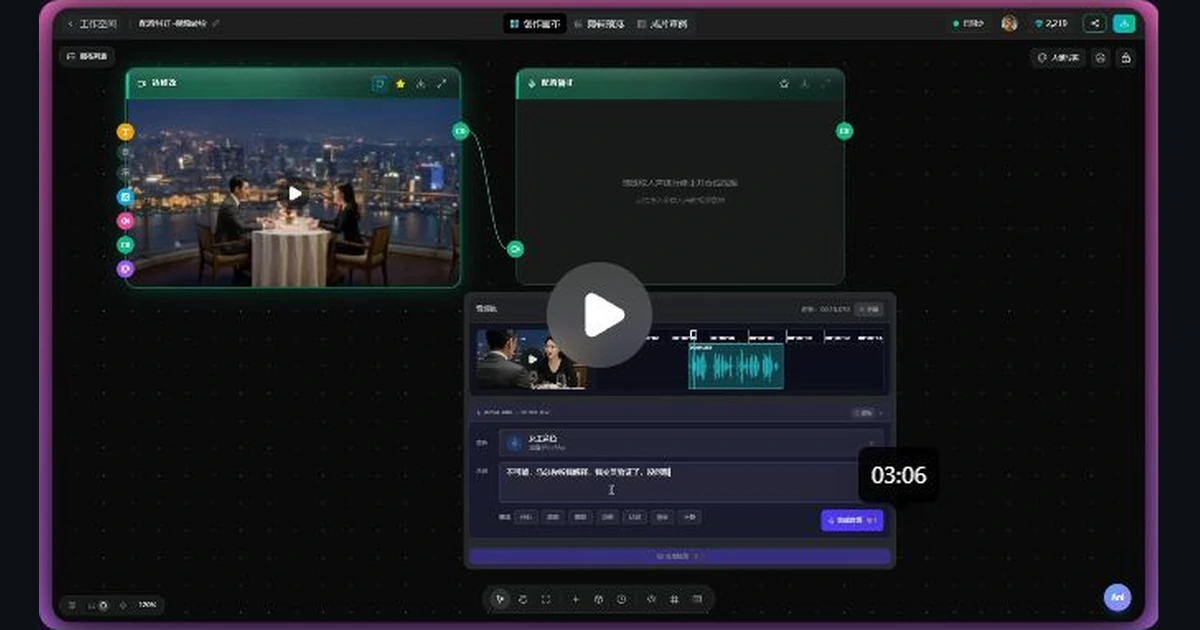Click the pink circle on node sidebar

125,221
